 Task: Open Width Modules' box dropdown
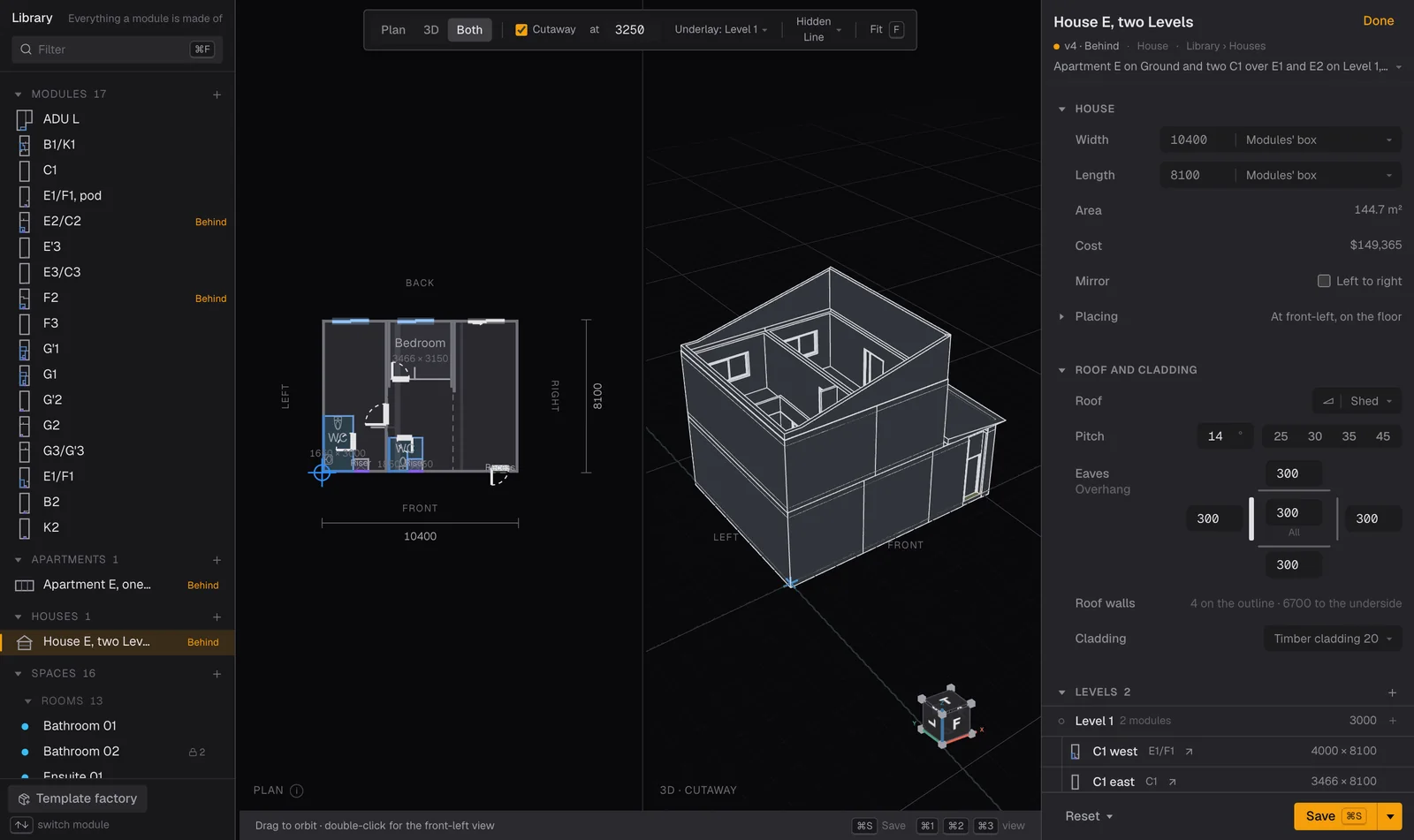coord(1319,140)
